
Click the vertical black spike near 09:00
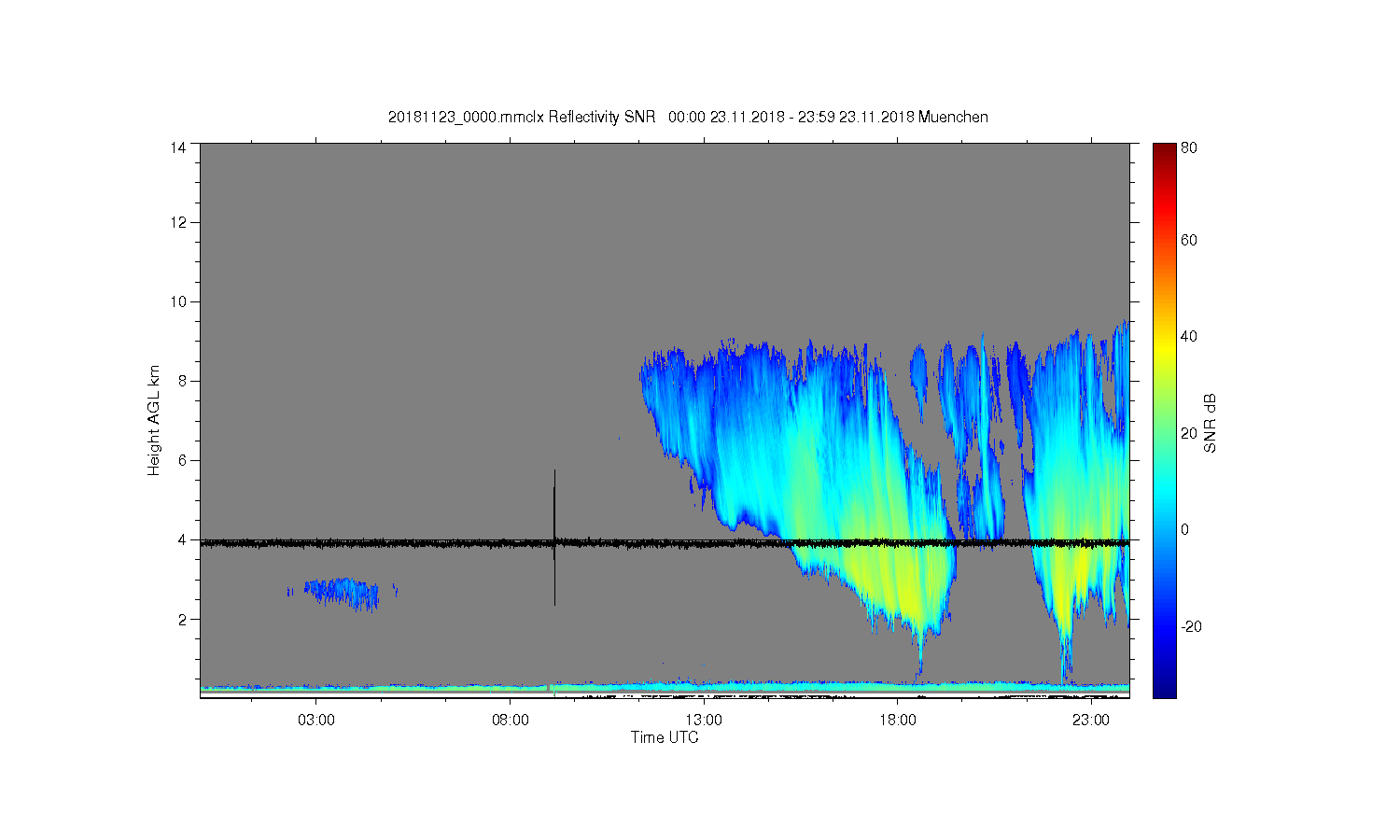pos(554,538)
